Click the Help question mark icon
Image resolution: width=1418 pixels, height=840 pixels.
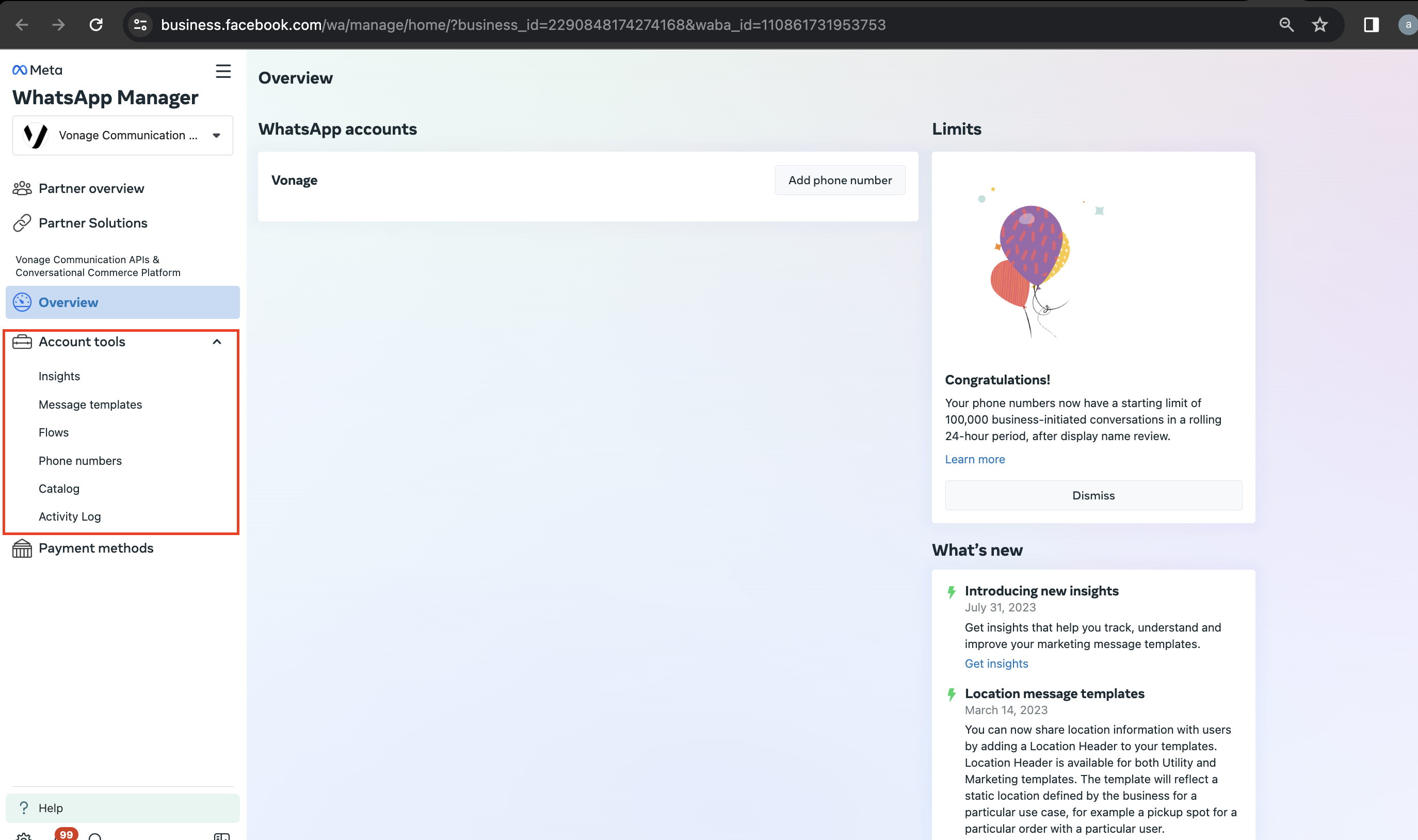[24, 807]
